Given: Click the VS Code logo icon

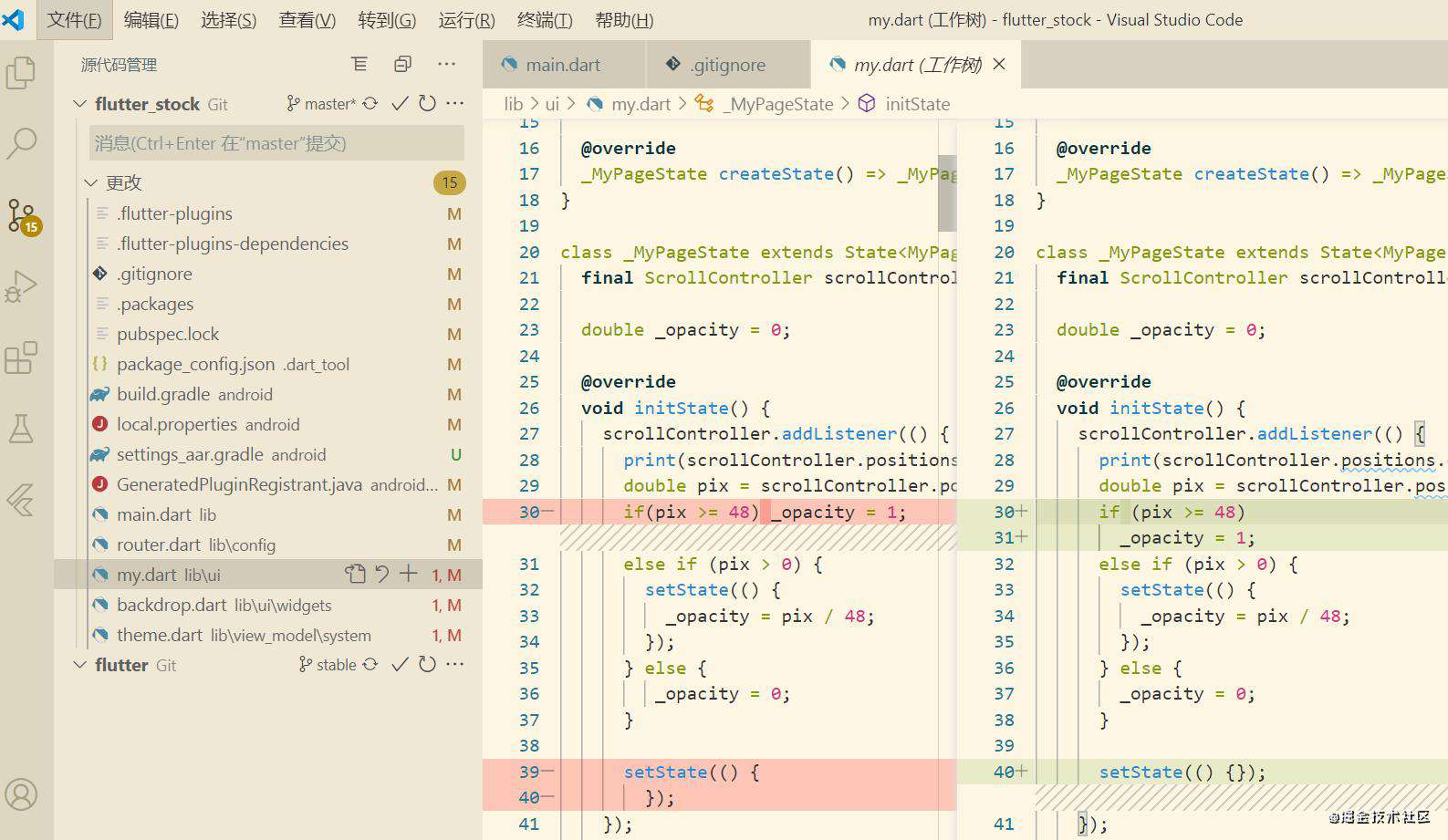Looking at the screenshot, I should coord(14,19).
